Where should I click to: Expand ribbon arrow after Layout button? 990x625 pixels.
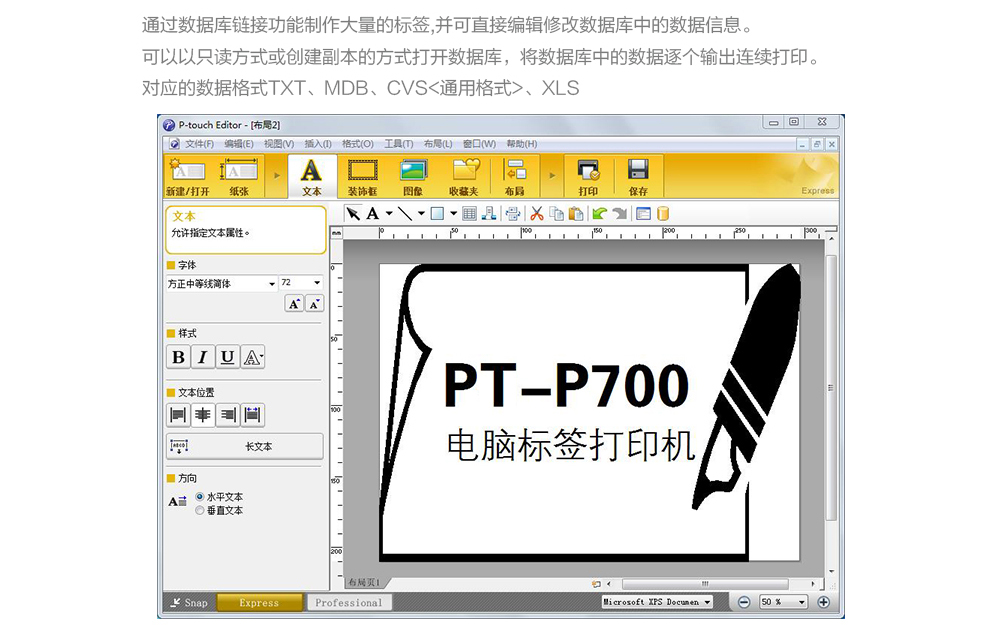tap(552, 176)
